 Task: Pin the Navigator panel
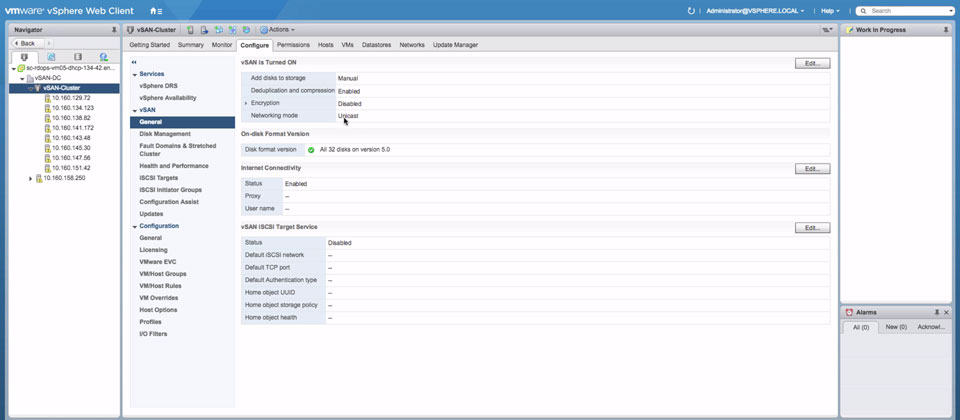pos(114,30)
